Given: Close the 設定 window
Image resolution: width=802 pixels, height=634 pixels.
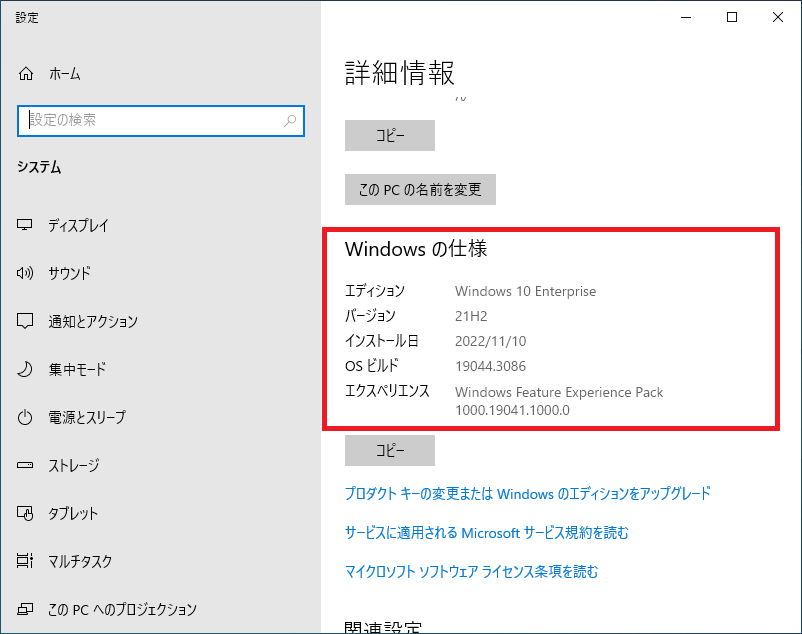Looking at the screenshot, I should pyautogui.click(x=778, y=17).
